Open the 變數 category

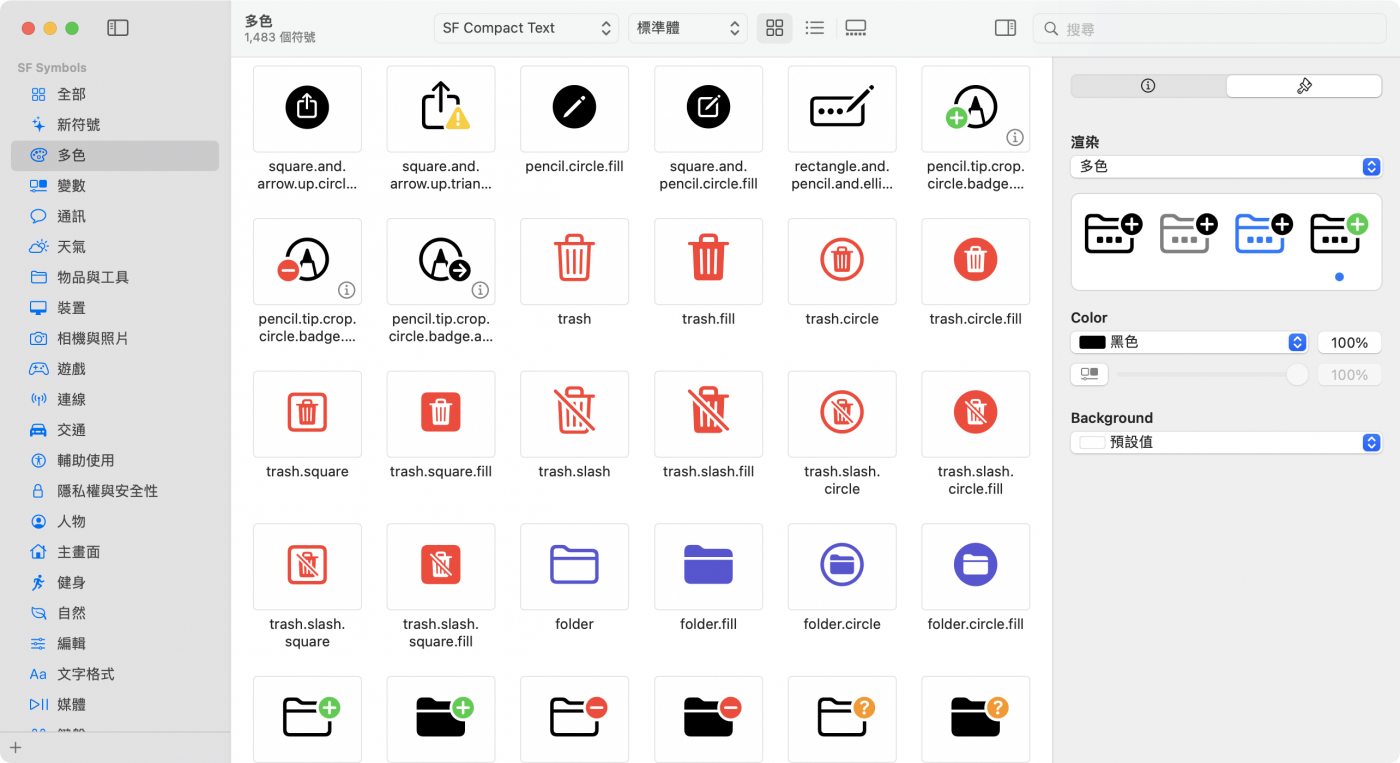click(115, 186)
